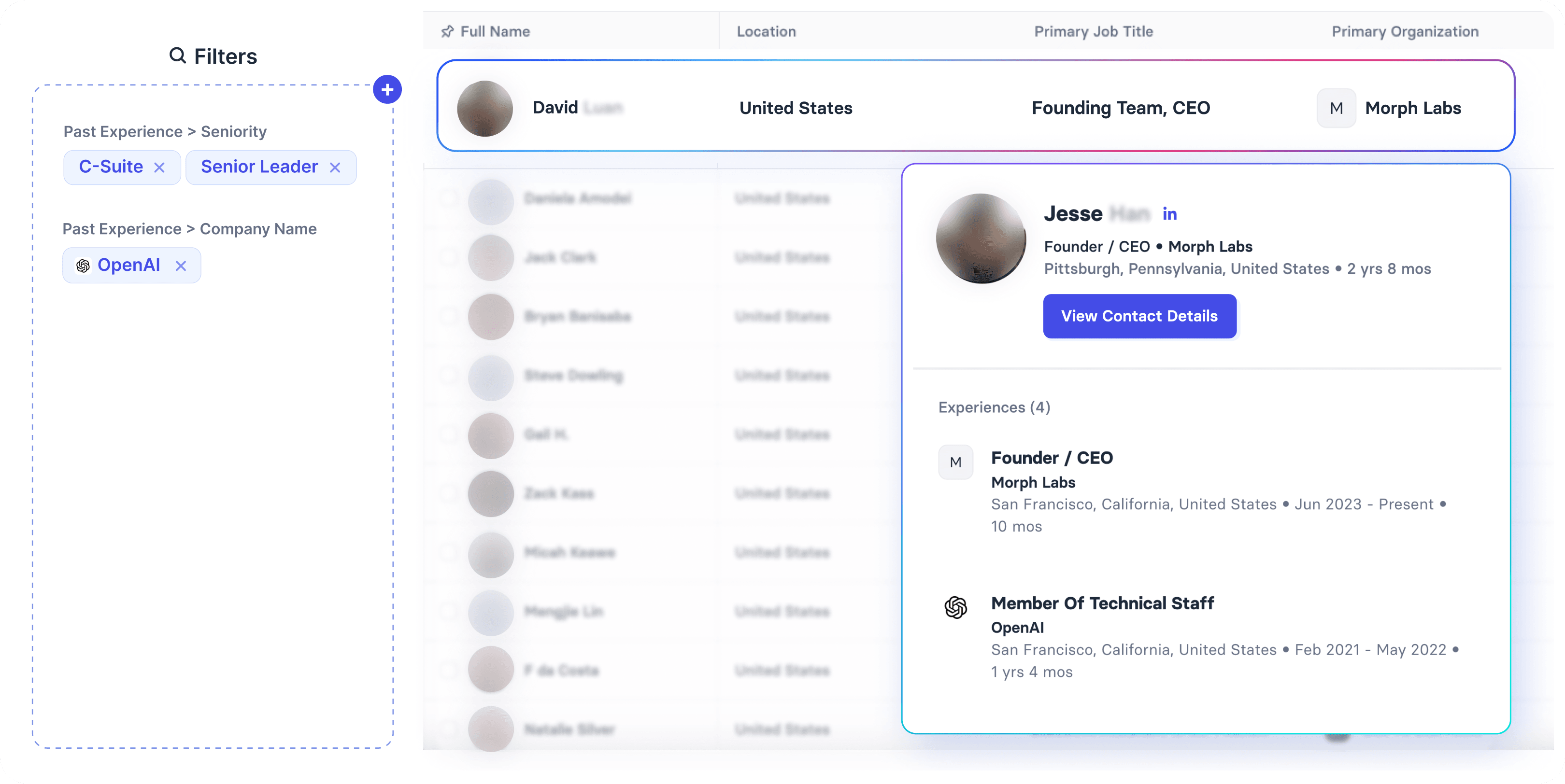Click the Primary Organization column header

1405,31
